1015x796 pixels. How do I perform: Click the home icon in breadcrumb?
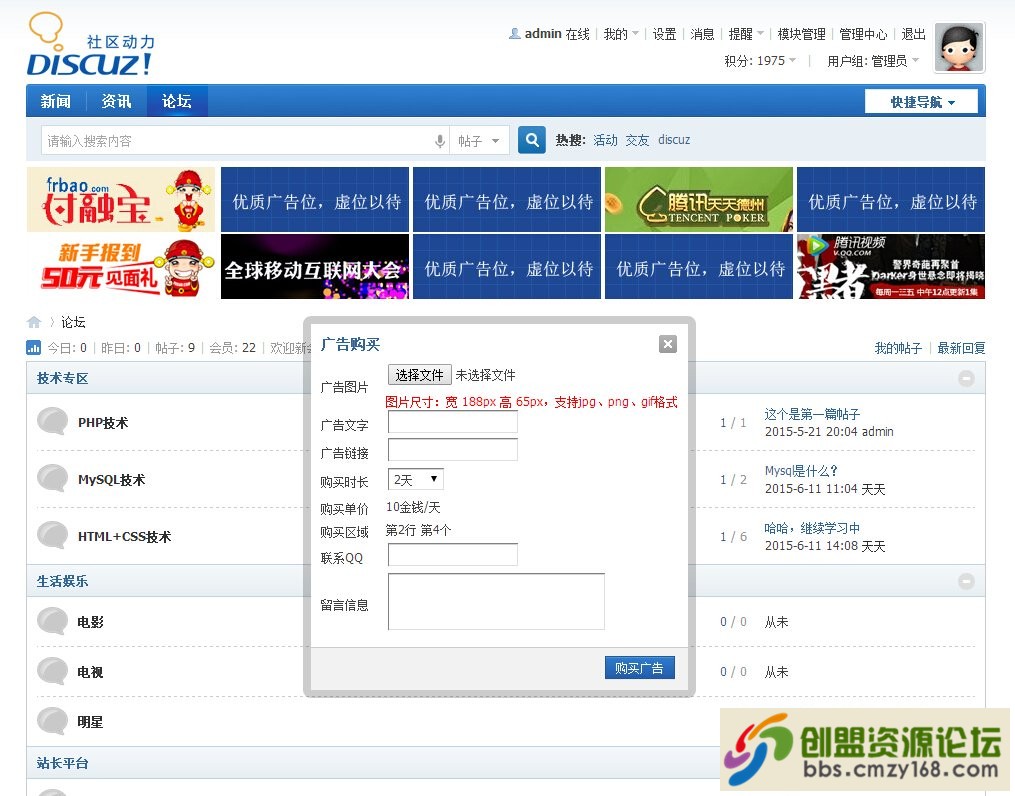click(x=34, y=322)
